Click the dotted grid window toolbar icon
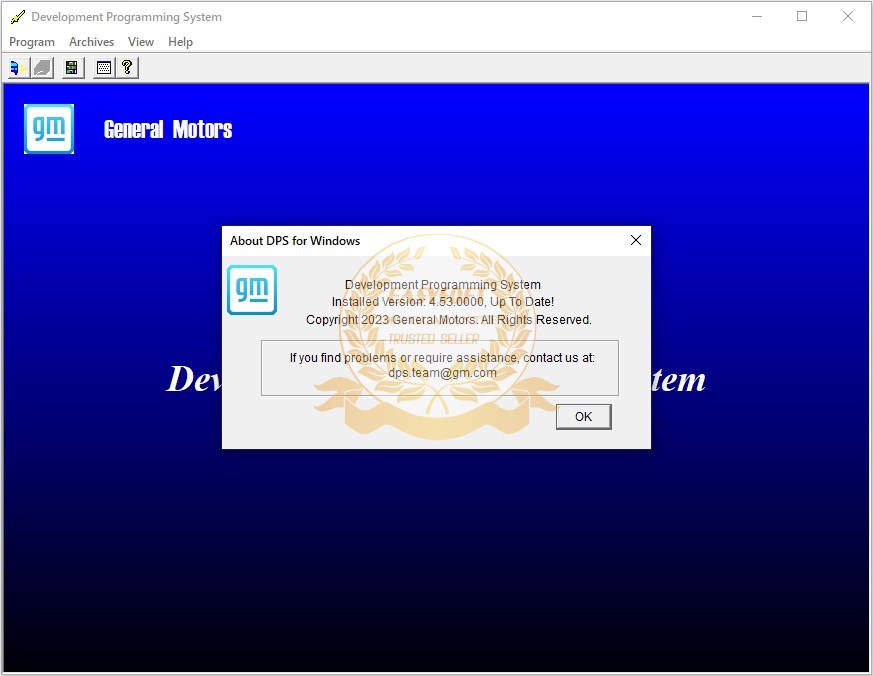Image resolution: width=873 pixels, height=676 pixels. click(x=104, y=68)
